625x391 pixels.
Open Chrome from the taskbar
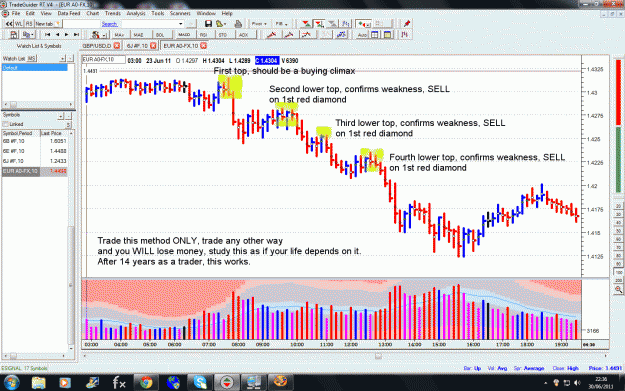(145, 383)
